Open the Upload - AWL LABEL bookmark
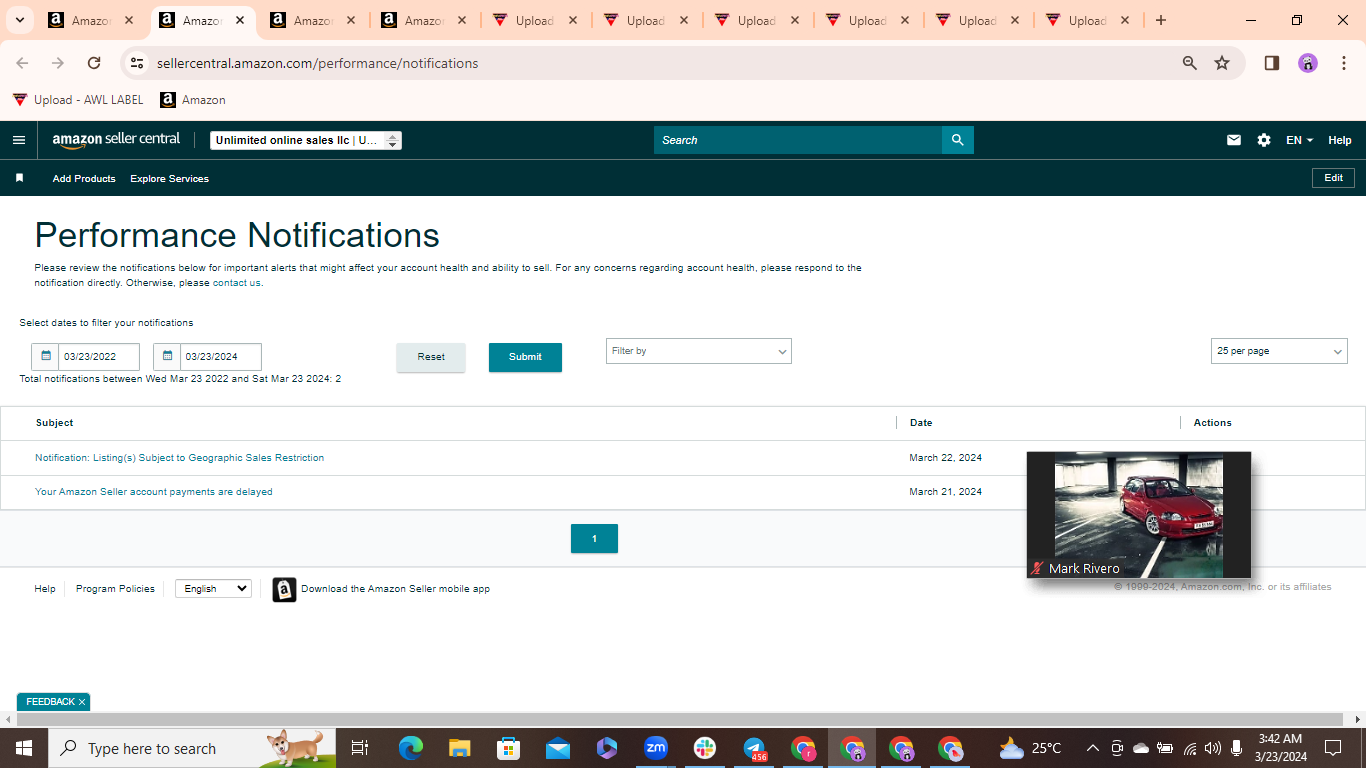 pyautogui.click(x=78, y=100)
